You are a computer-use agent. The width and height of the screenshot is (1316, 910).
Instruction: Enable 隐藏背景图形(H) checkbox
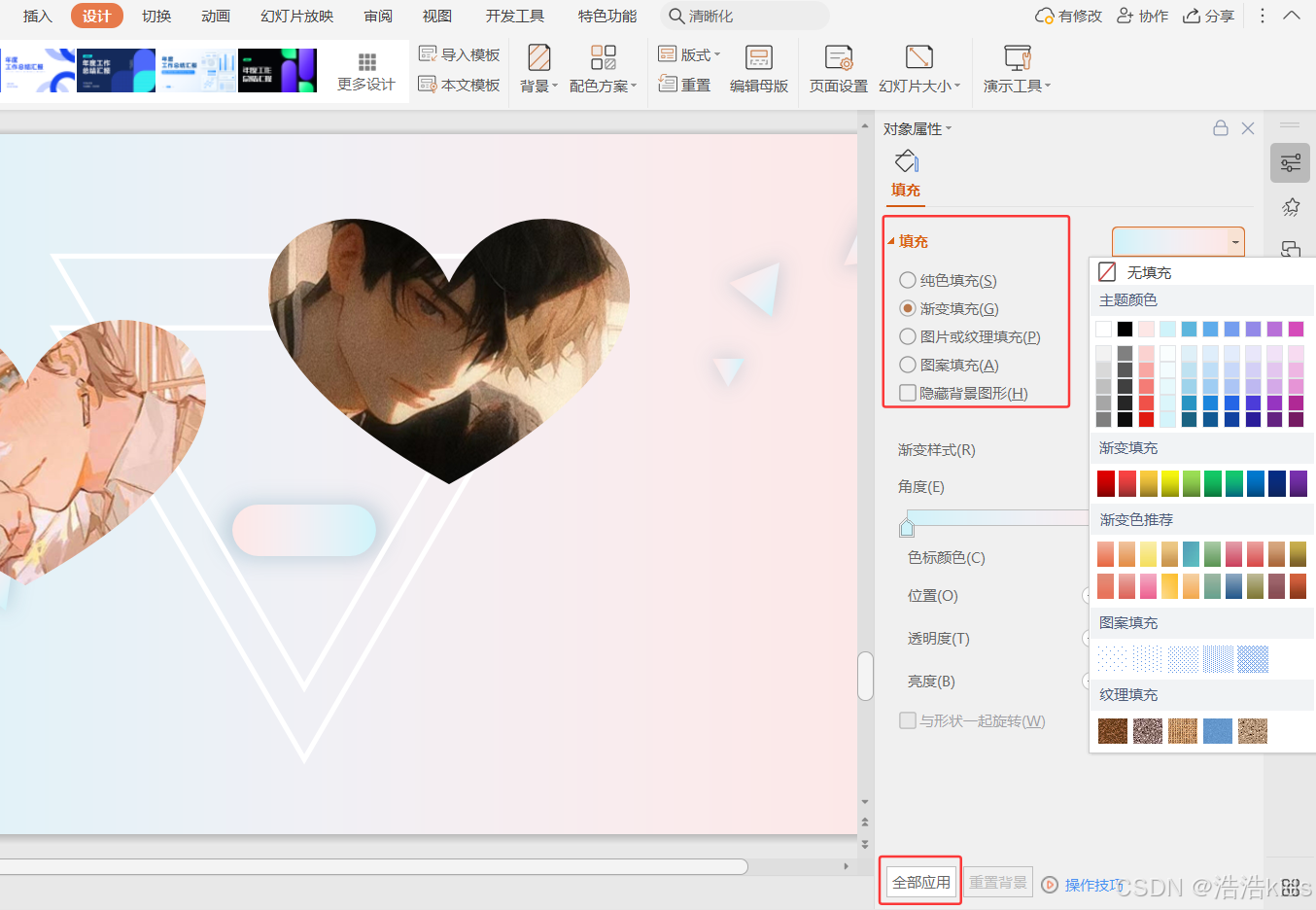pyautogui.click(x=908, y=393)
